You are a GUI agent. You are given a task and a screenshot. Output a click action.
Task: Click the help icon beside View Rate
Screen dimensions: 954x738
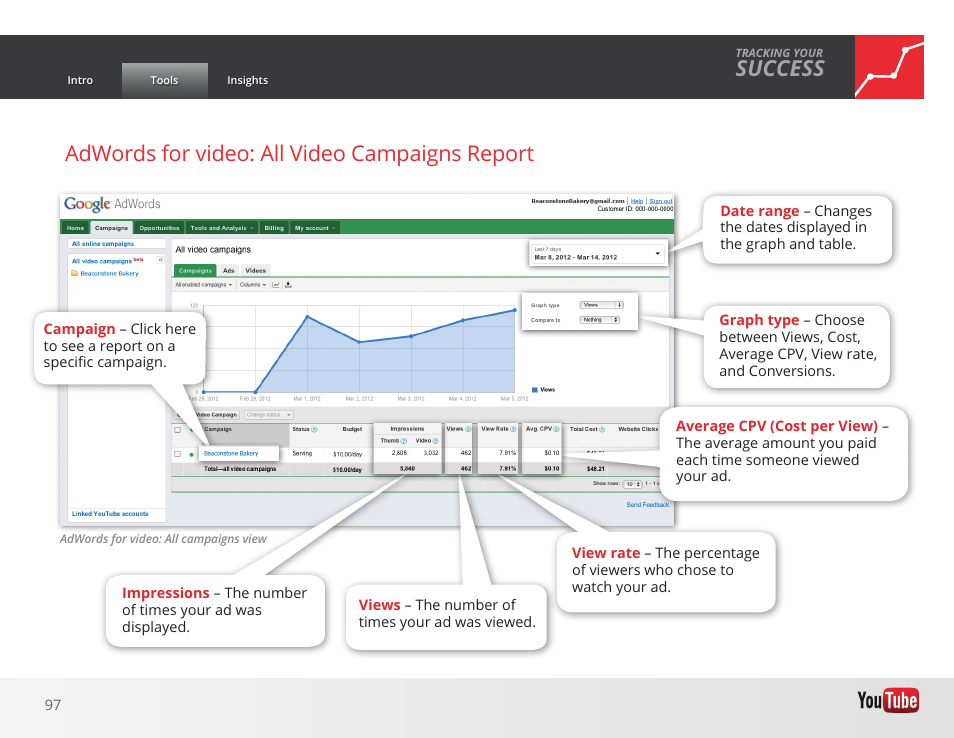pos(514,429)
